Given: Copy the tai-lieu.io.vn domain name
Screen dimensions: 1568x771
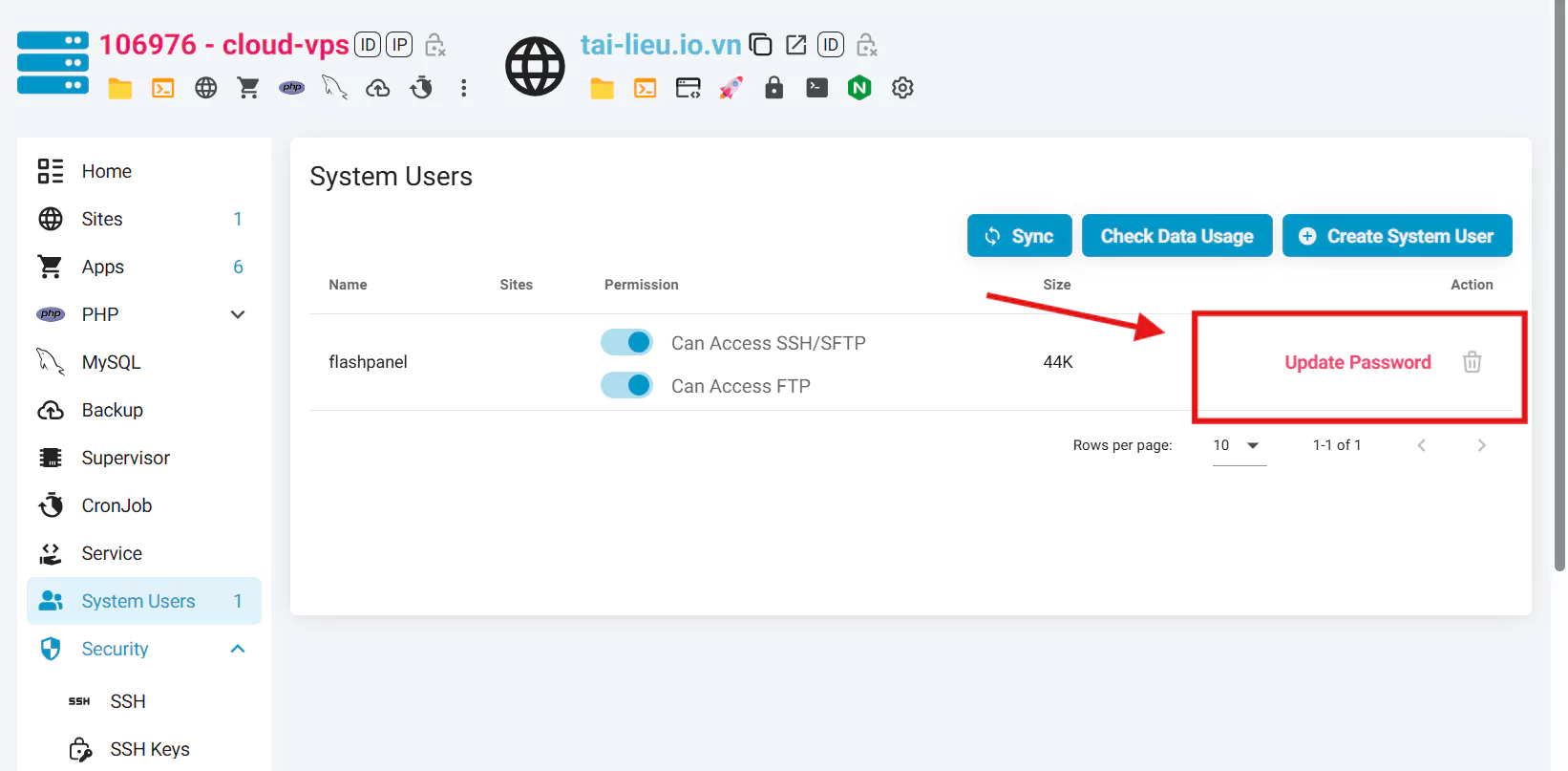Looking at the screenshot, I should (x=760, y=45).
